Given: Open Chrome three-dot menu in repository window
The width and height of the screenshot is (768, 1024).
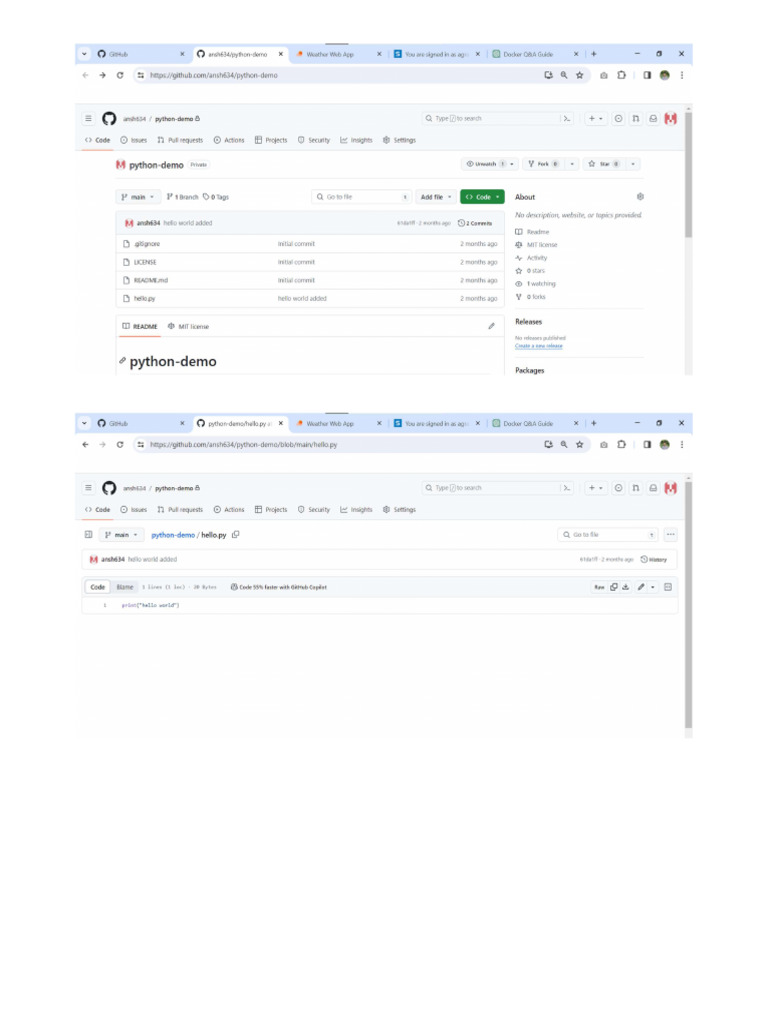Looking at the screenshot, I should click(x=682, y=75).
